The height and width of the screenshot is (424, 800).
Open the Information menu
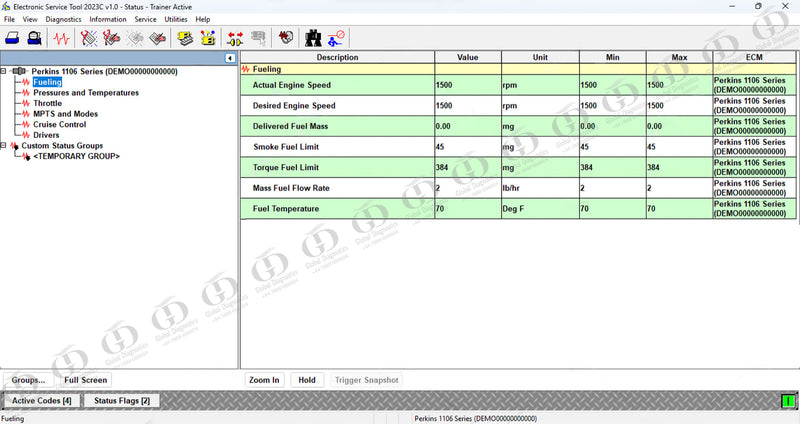tap(108, 19)
